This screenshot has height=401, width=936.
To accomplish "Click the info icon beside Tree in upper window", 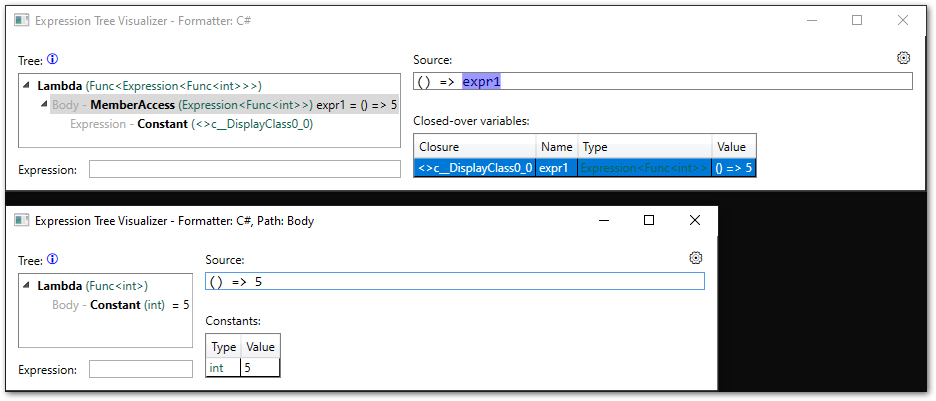I will pyautogui.click(x=53, y=59).
